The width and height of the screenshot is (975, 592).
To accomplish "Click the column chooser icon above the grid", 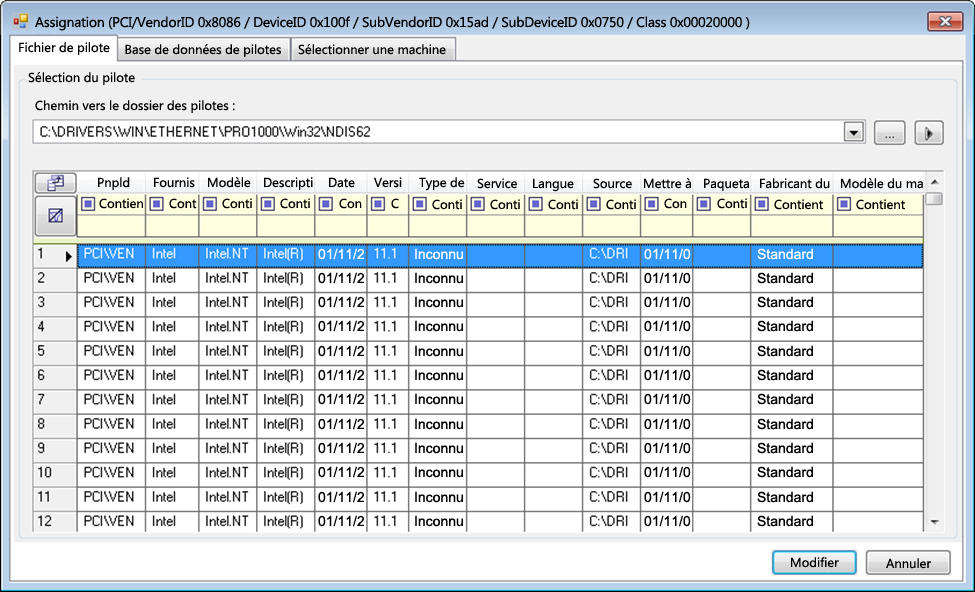I will coord(54,183).
